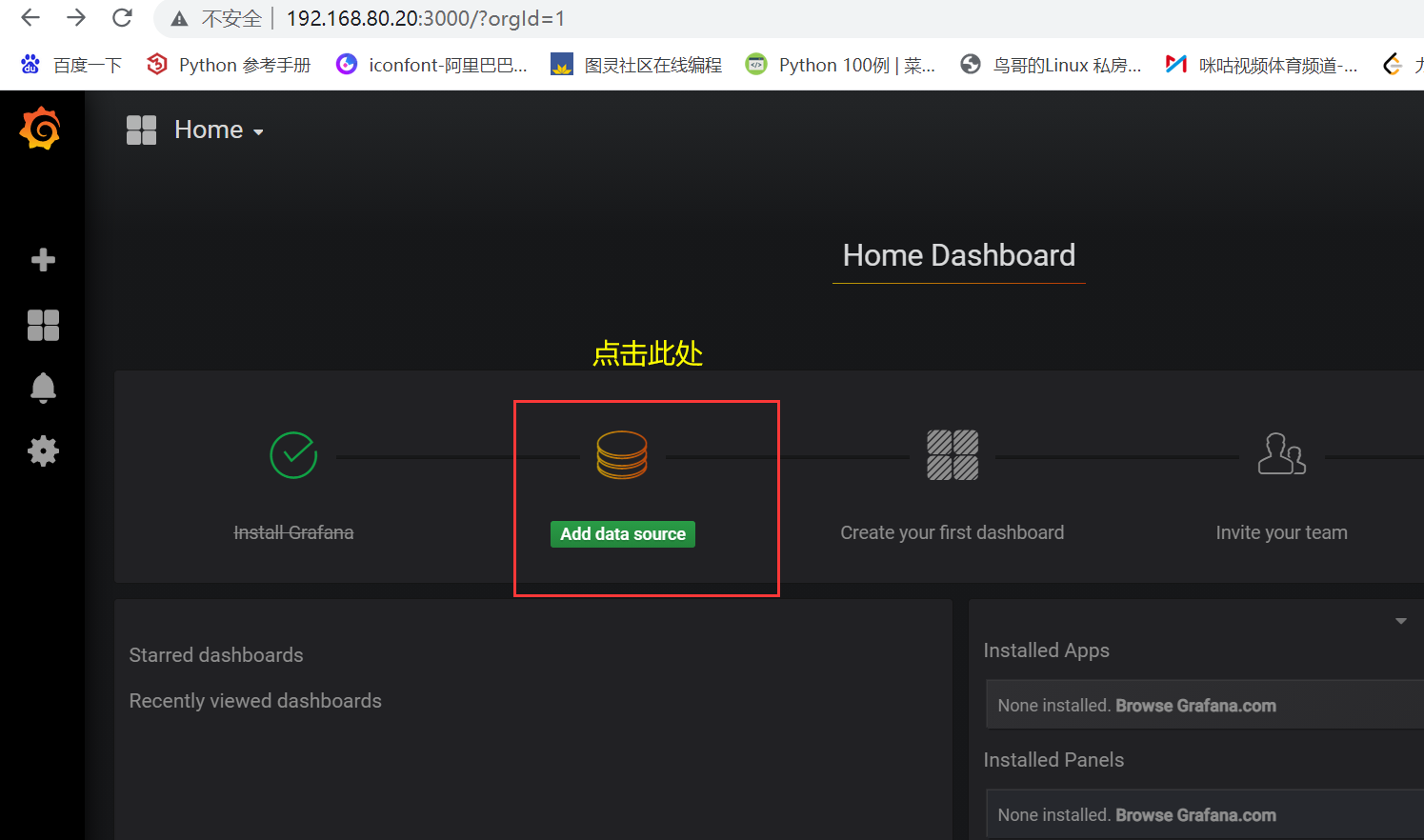Image resolution: width=1424 pixels, height=840 pixels.
Task: Go back with browser back arrow
Action: click(x=30, y=18)
